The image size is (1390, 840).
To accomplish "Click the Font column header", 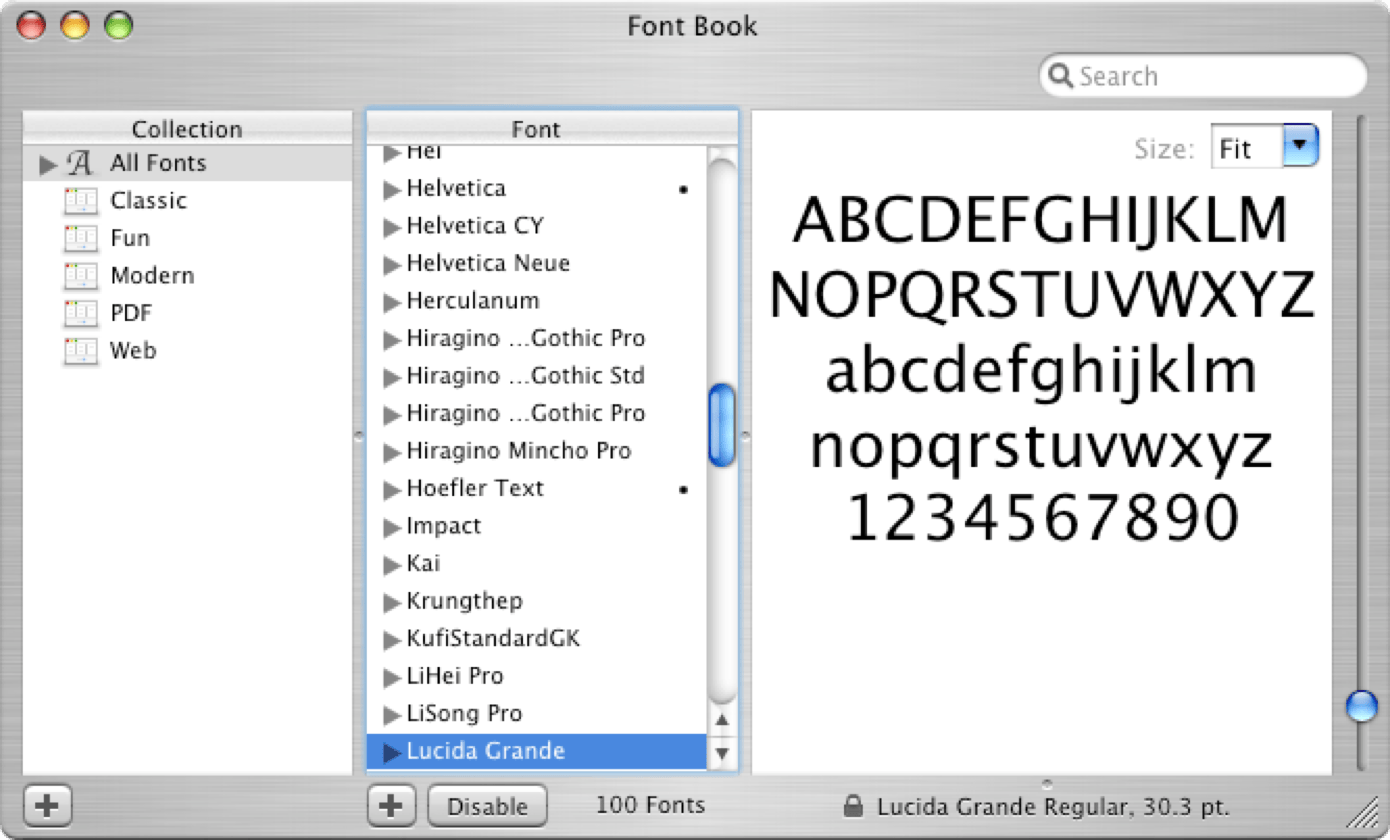I will 537,129.
